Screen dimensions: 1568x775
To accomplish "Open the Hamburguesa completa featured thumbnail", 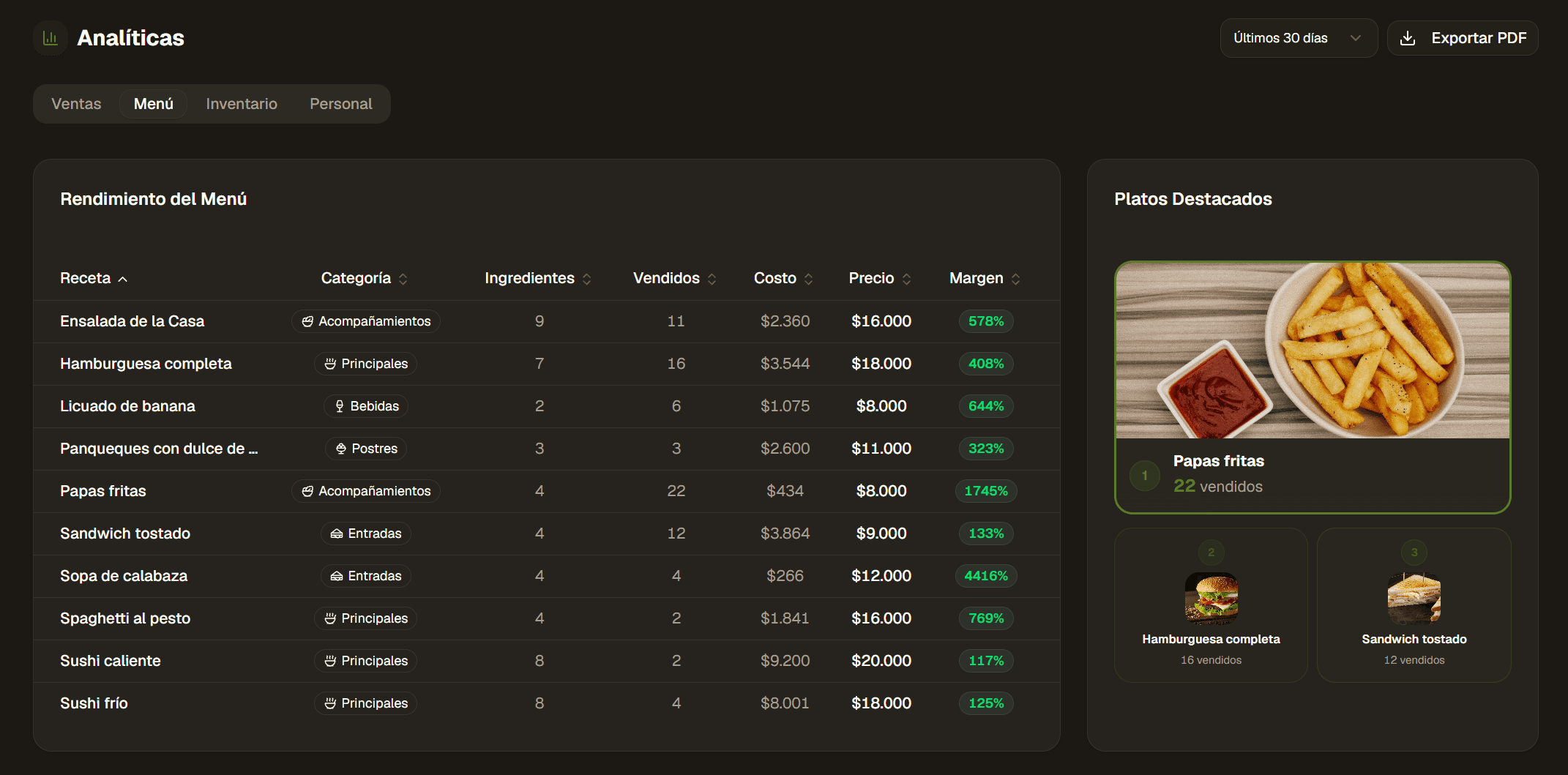I will [x=1212, y=598].
